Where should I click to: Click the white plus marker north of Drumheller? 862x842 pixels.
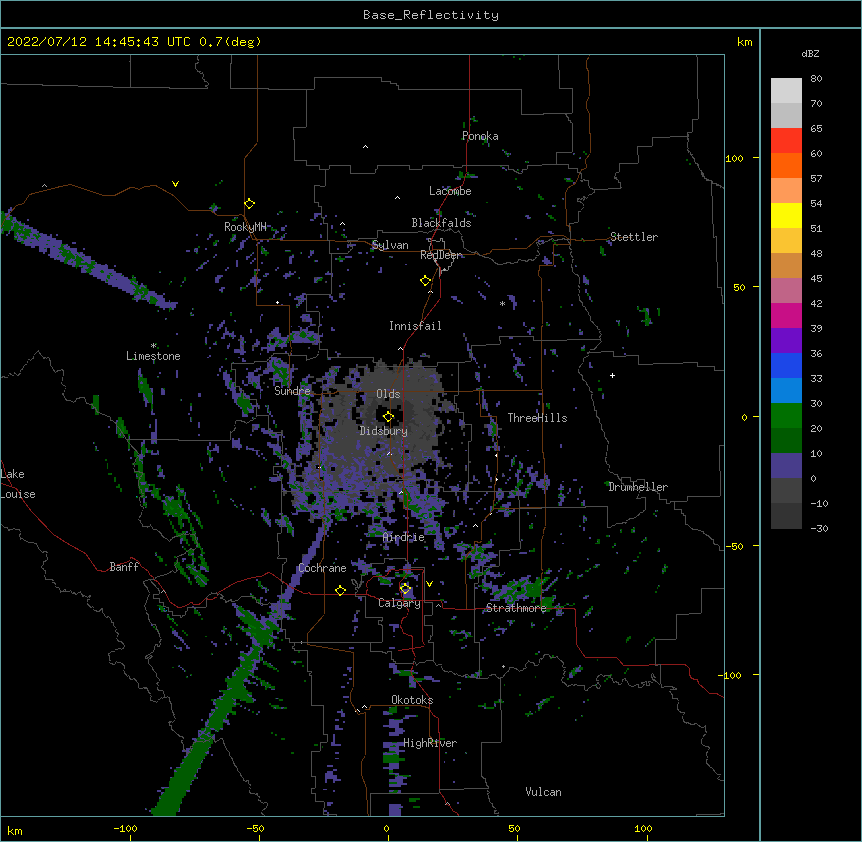pos(612,375)
